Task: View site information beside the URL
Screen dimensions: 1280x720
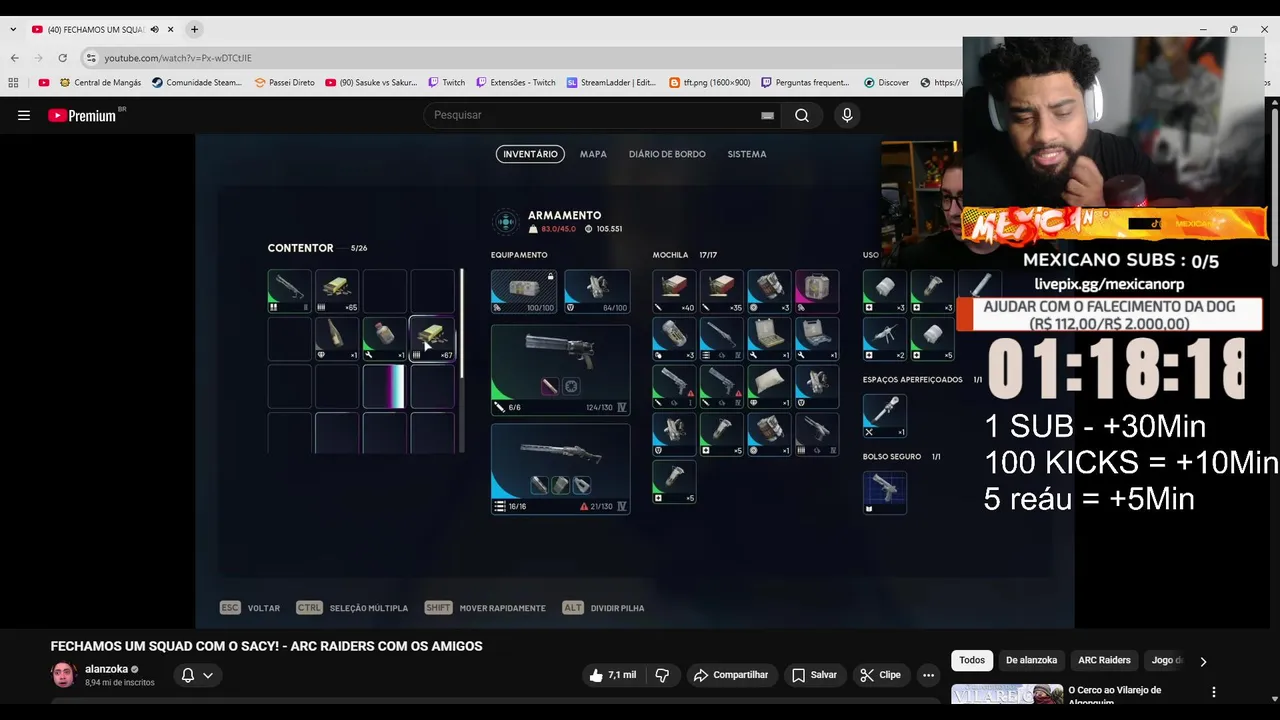Action: pos(91,58)
